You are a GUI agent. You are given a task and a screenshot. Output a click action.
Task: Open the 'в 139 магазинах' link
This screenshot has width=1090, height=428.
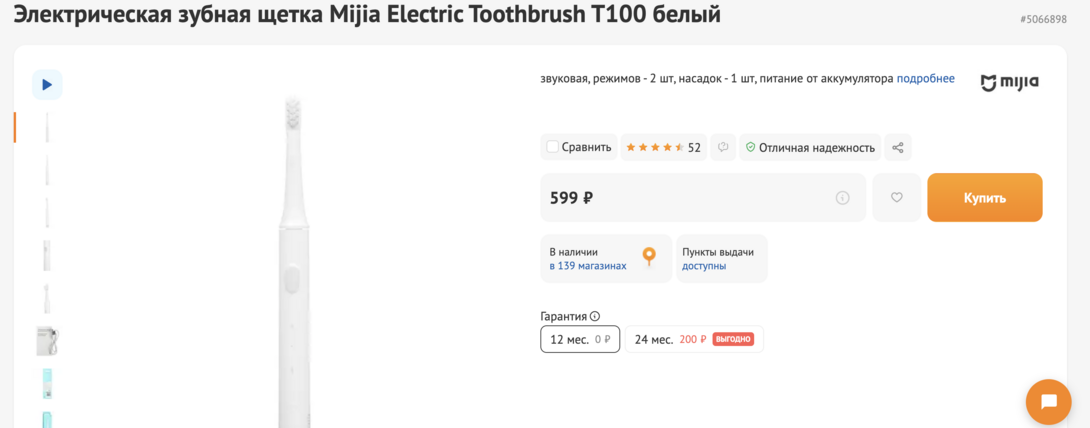coord(588,266)
